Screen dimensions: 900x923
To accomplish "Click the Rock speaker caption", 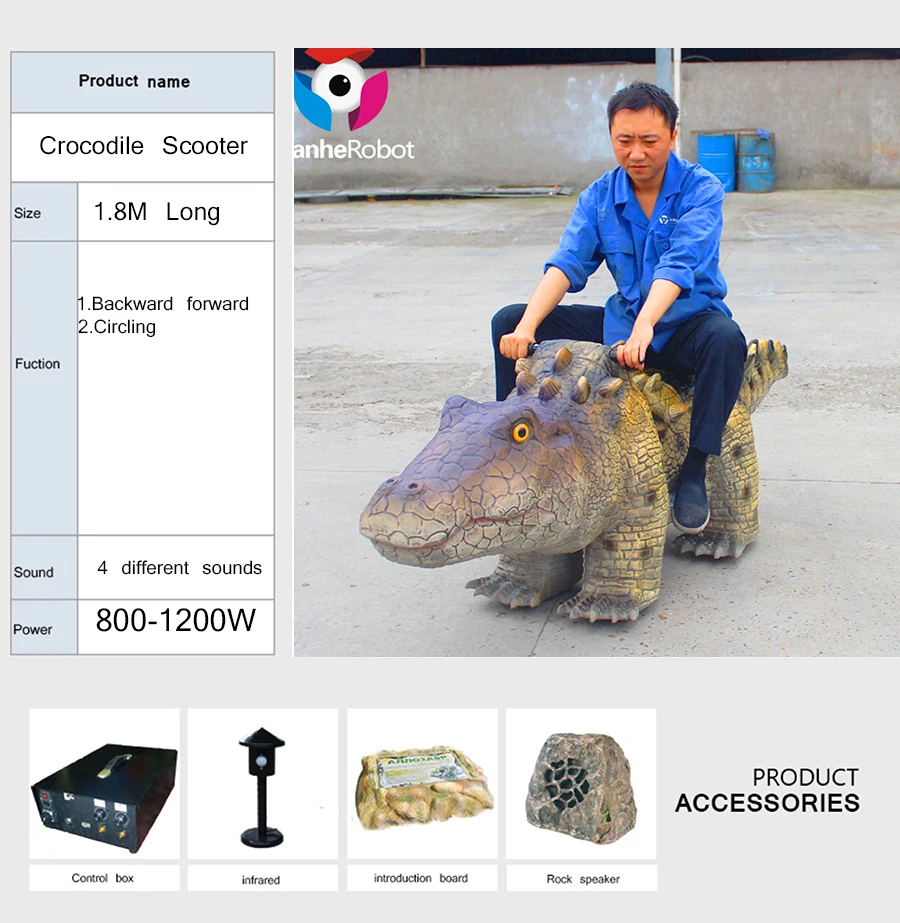I will pyautogui.click(x=582, y=879).
